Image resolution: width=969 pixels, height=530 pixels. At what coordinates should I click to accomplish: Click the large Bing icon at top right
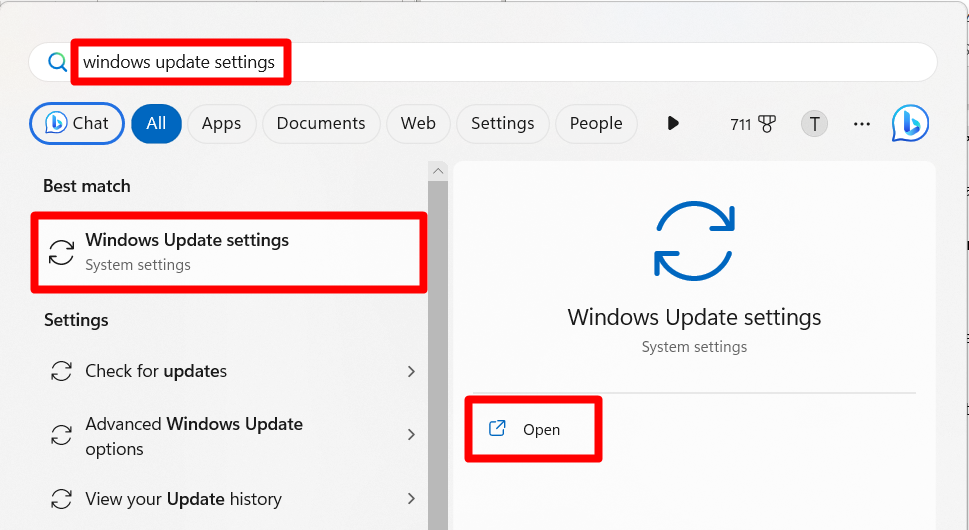pos(910,123)
